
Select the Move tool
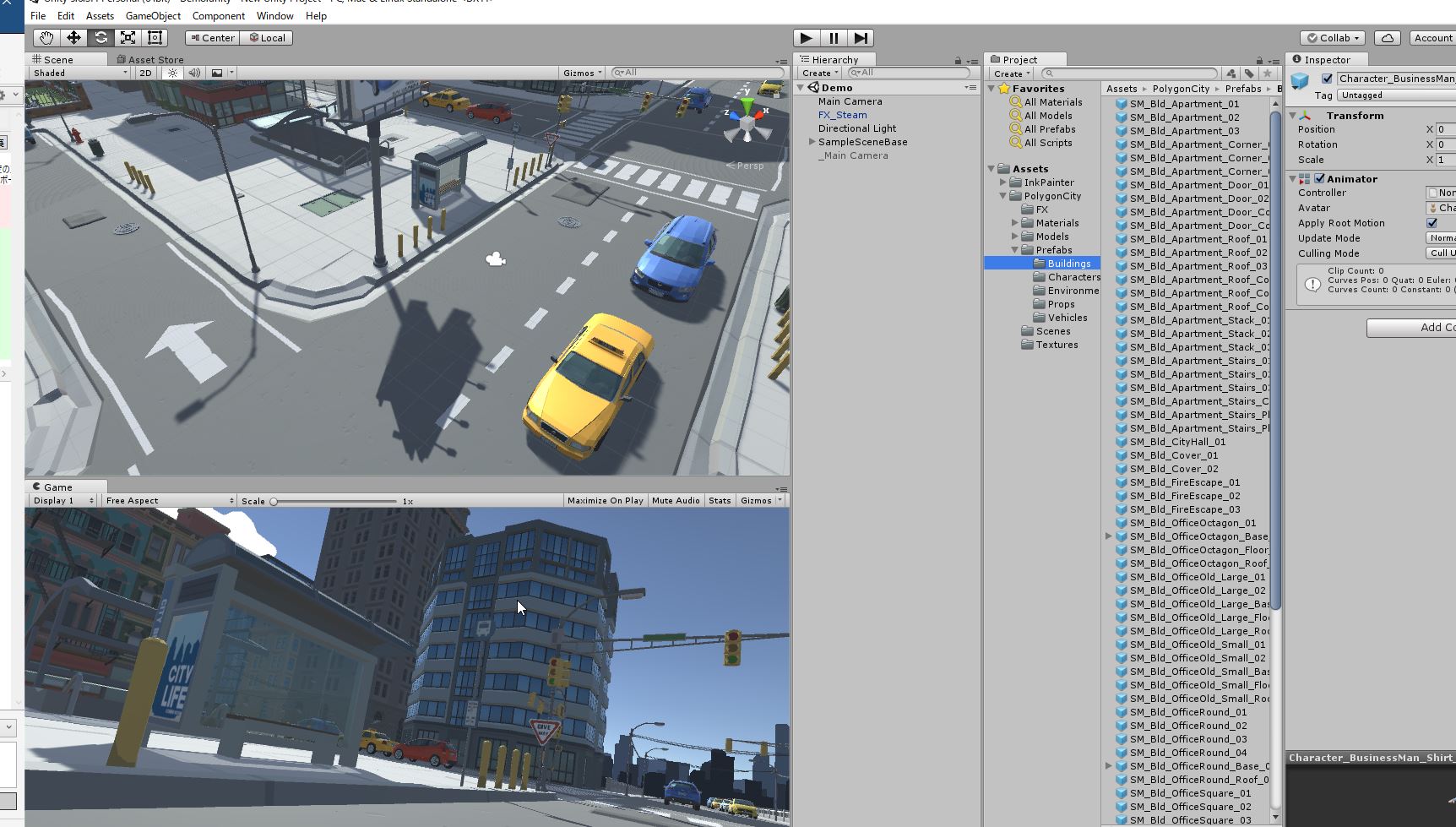(73, 38)
